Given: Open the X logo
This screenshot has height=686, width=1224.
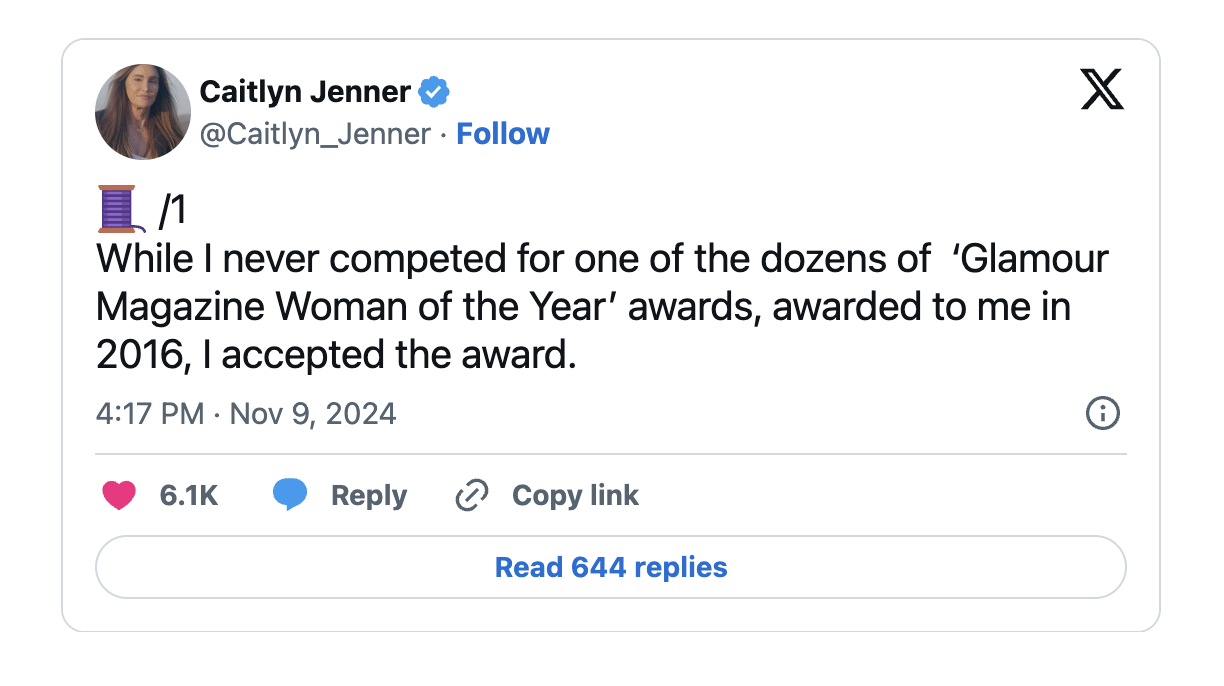Looking at the screenshot, I should (x=1102, y=91).
